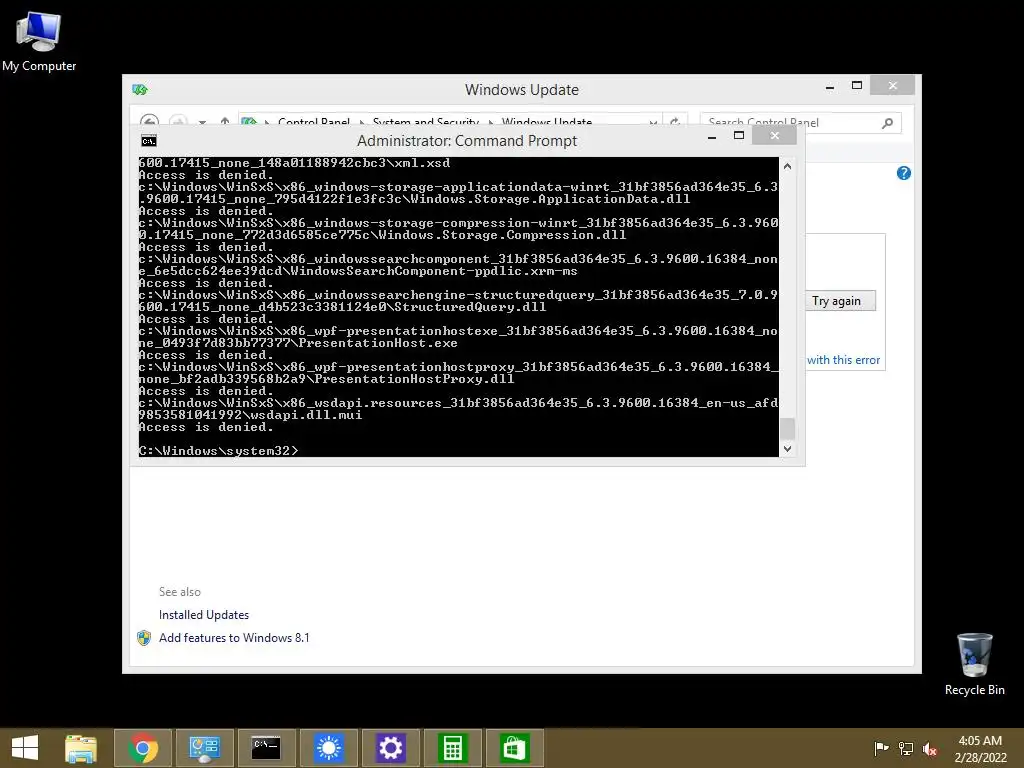Open the Windows Start button
This screenshot has height=768, width=1024.
click(x=25, y=748)
